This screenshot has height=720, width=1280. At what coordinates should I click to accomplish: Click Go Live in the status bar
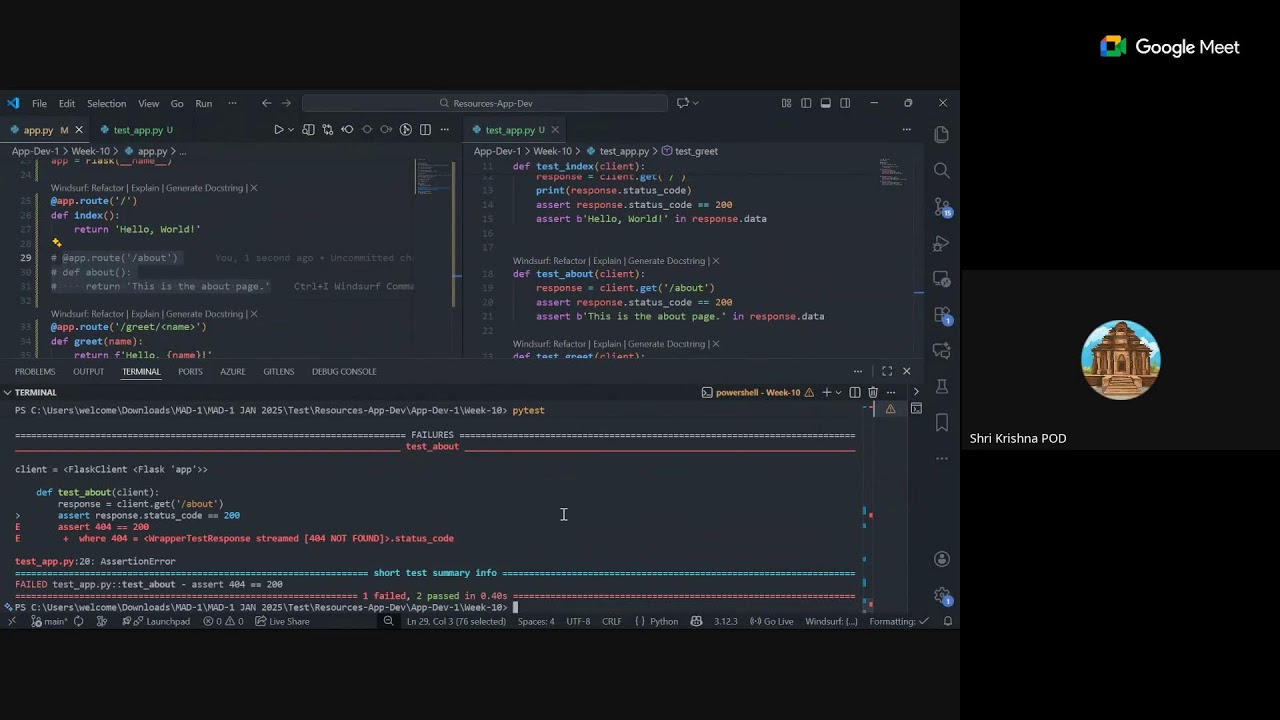coord(772,622)
